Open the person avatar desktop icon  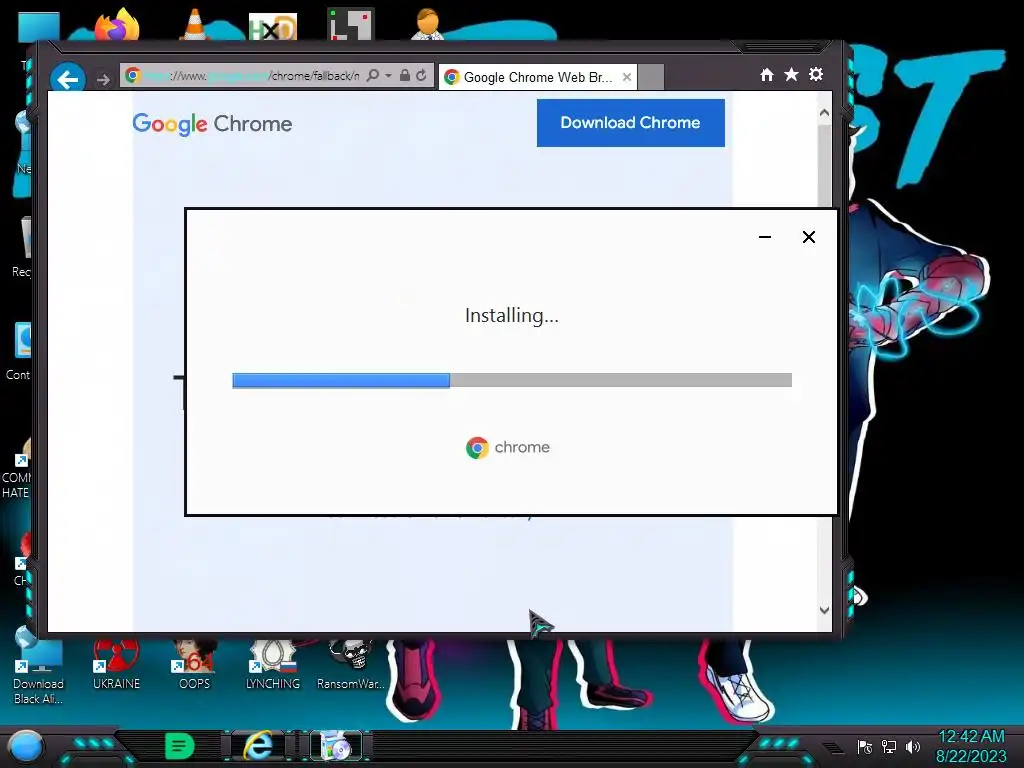(428, 25)
